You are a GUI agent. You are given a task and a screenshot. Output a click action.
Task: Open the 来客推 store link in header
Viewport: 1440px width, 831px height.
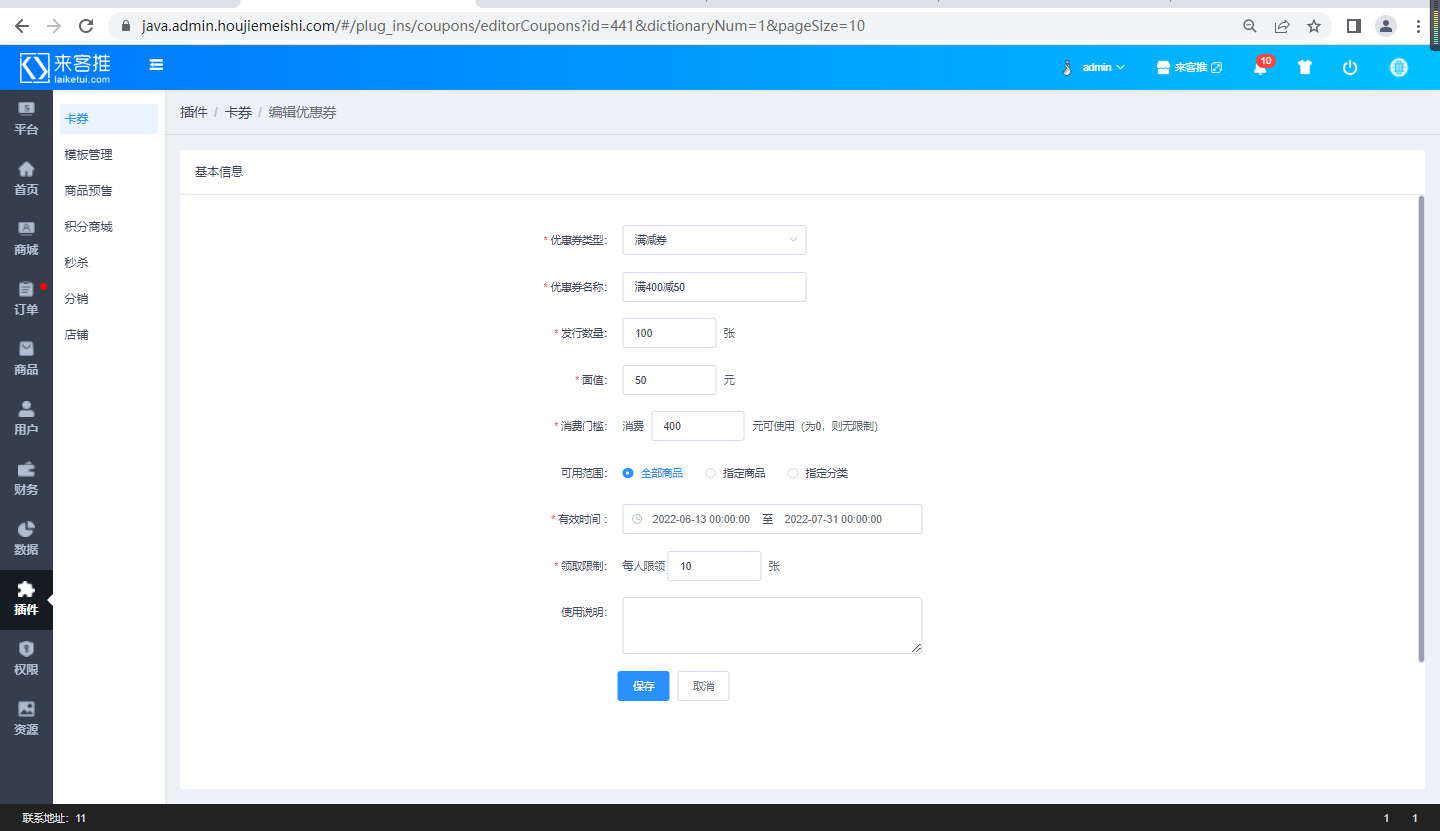click(x=1189, y=67)
